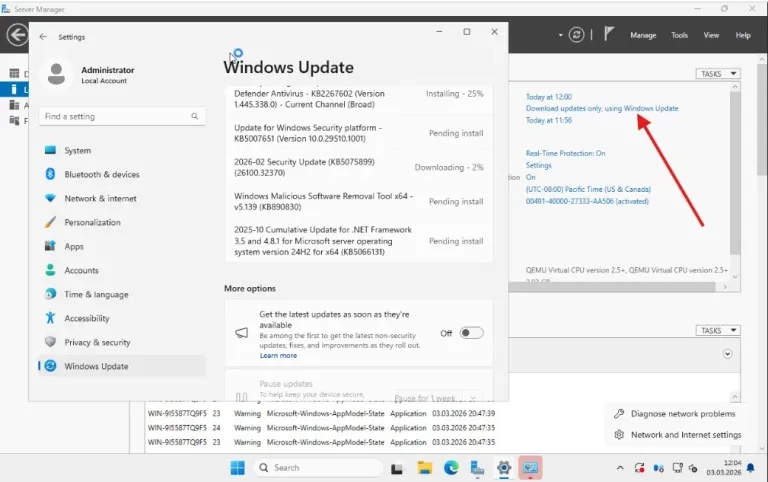Screen dimensions: 768x482
Task: Click the Server Manager refresh icon
Action: (x=576, y=35)
